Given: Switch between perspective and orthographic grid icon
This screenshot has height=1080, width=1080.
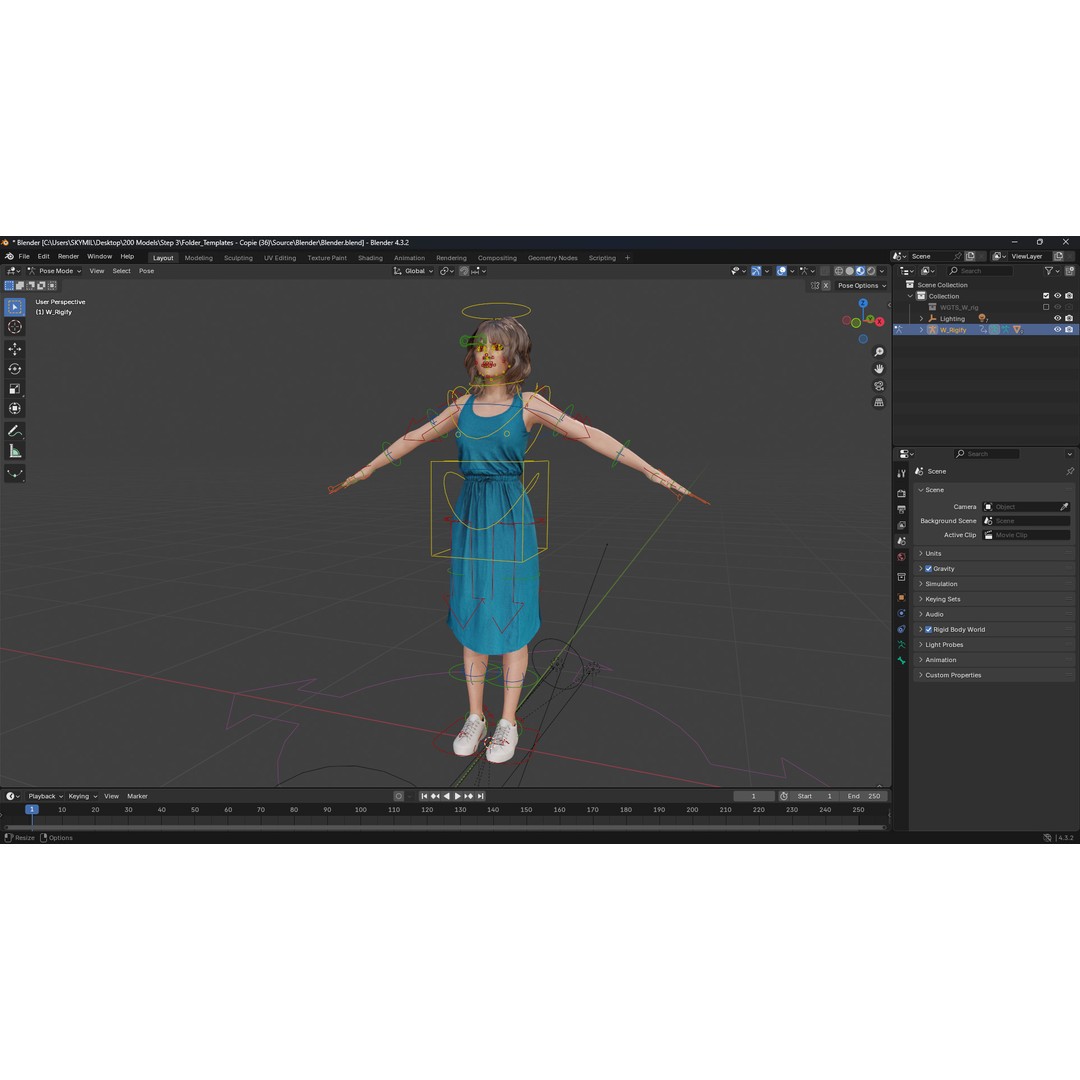Looking at the screenshot, I should [879, 402].
